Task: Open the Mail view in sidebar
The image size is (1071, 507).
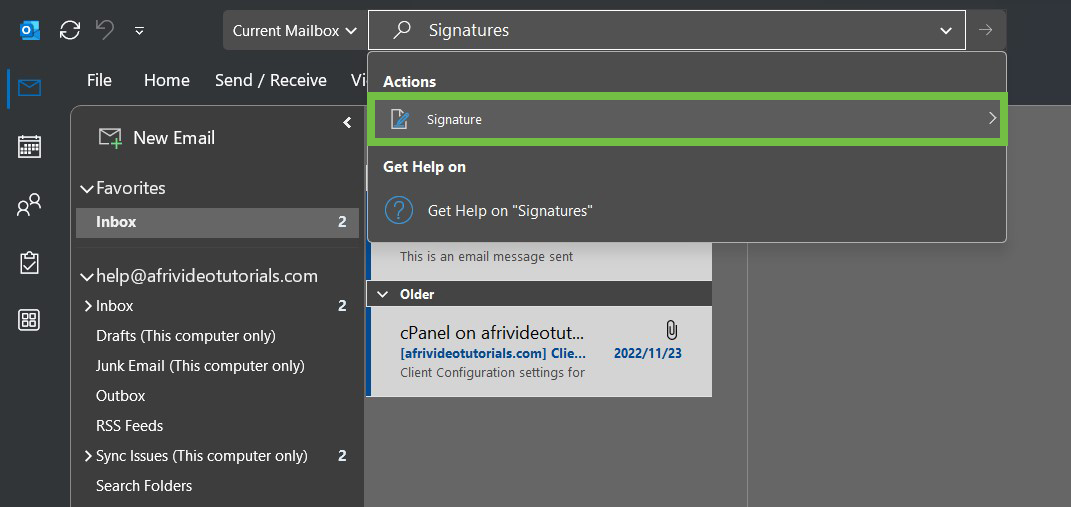Action: [29, 88]
